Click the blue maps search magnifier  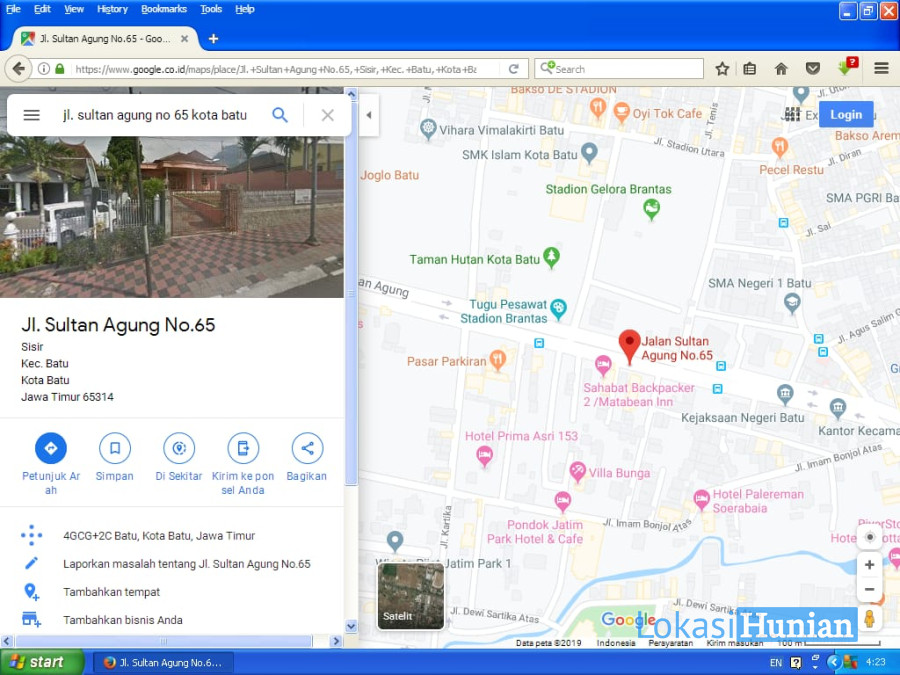tap(280, 115)
